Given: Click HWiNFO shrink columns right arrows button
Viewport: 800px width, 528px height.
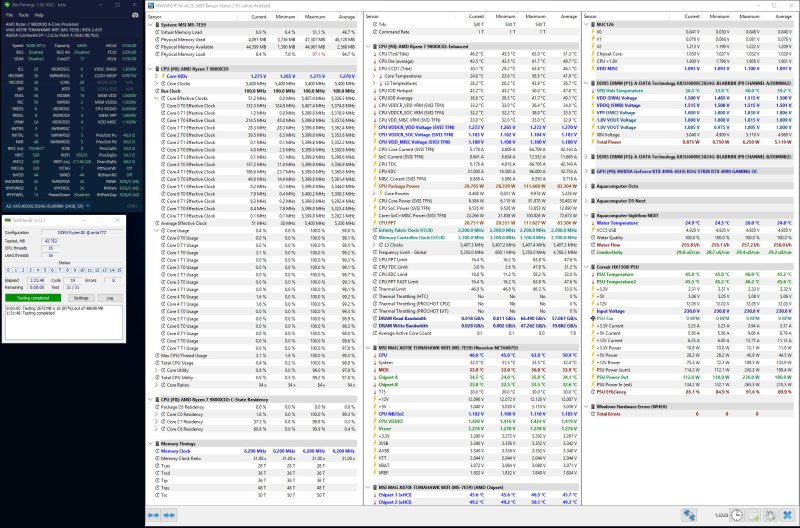Looking at the screenshot, I should click(x=169, y=515).
